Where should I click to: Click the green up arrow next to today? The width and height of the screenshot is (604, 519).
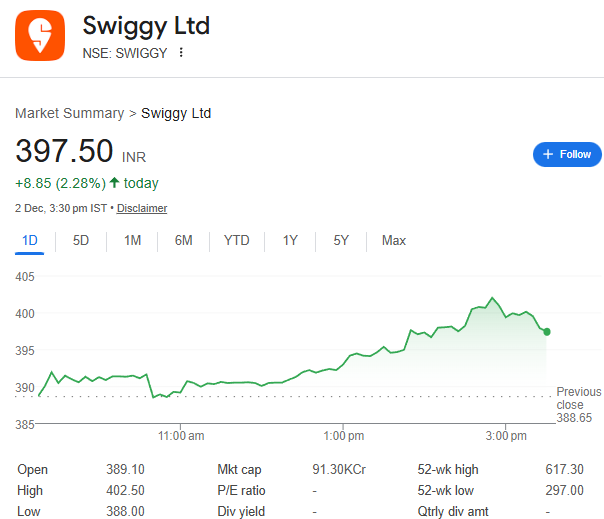point(114,183)
